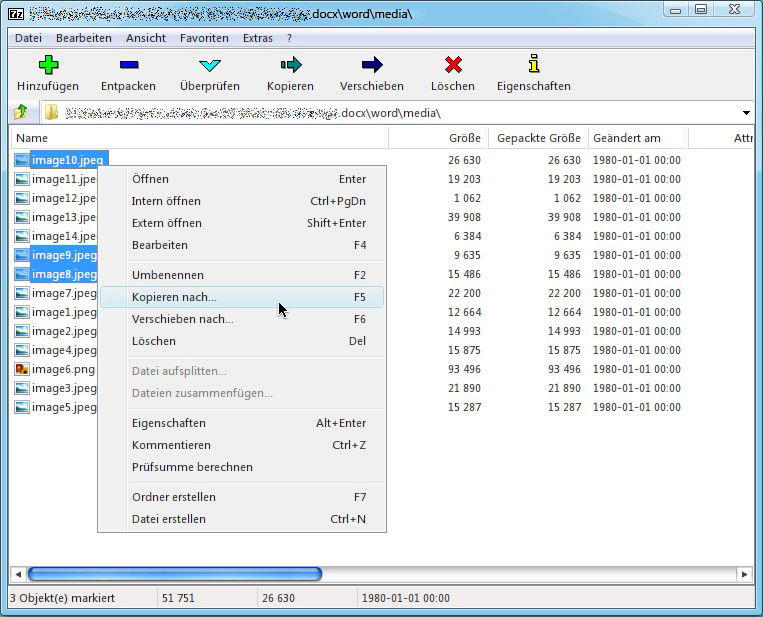
Task: Sort by the Name column header
Action: [x=200, y=138]
